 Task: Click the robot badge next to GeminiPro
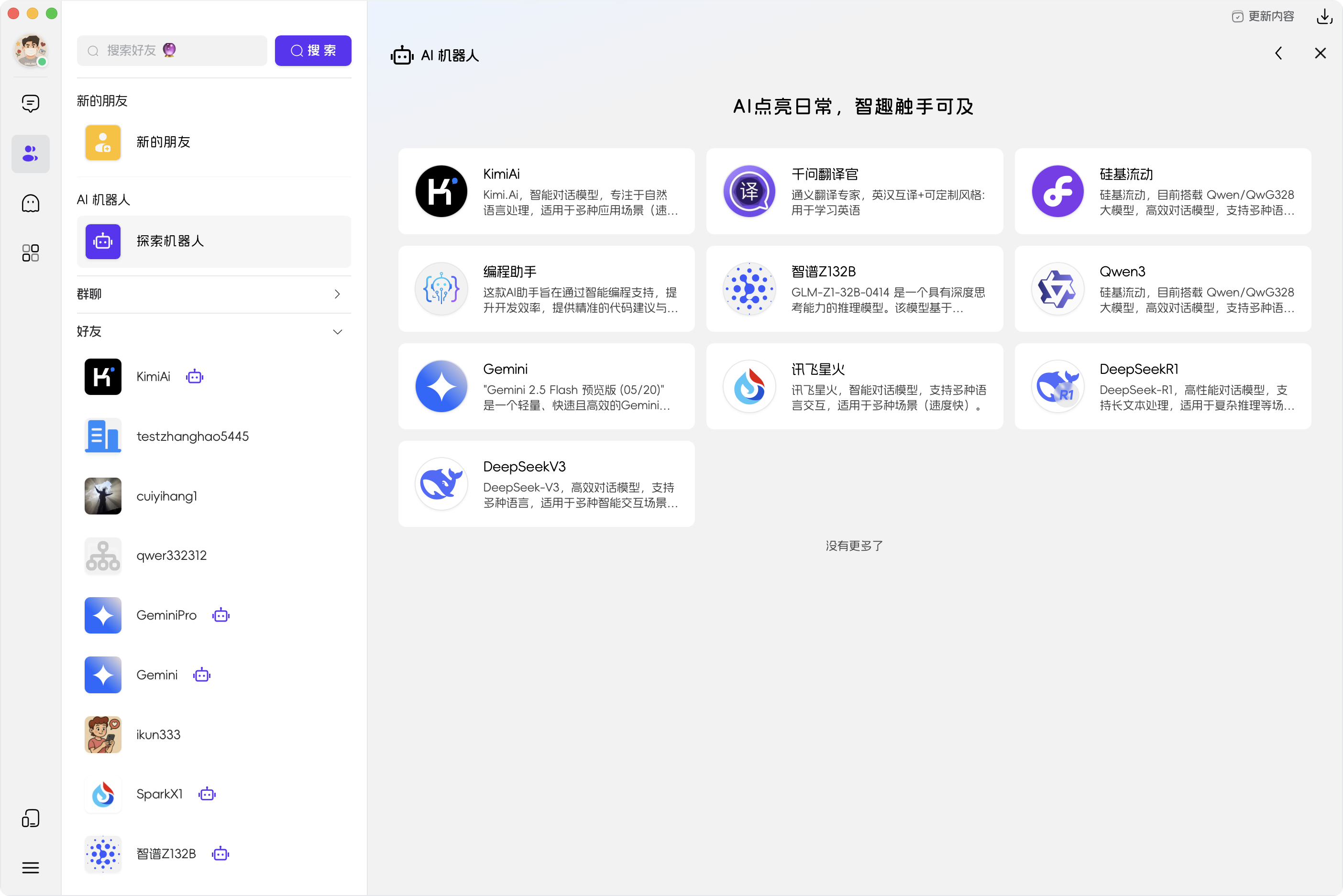[x=221, y=615]
